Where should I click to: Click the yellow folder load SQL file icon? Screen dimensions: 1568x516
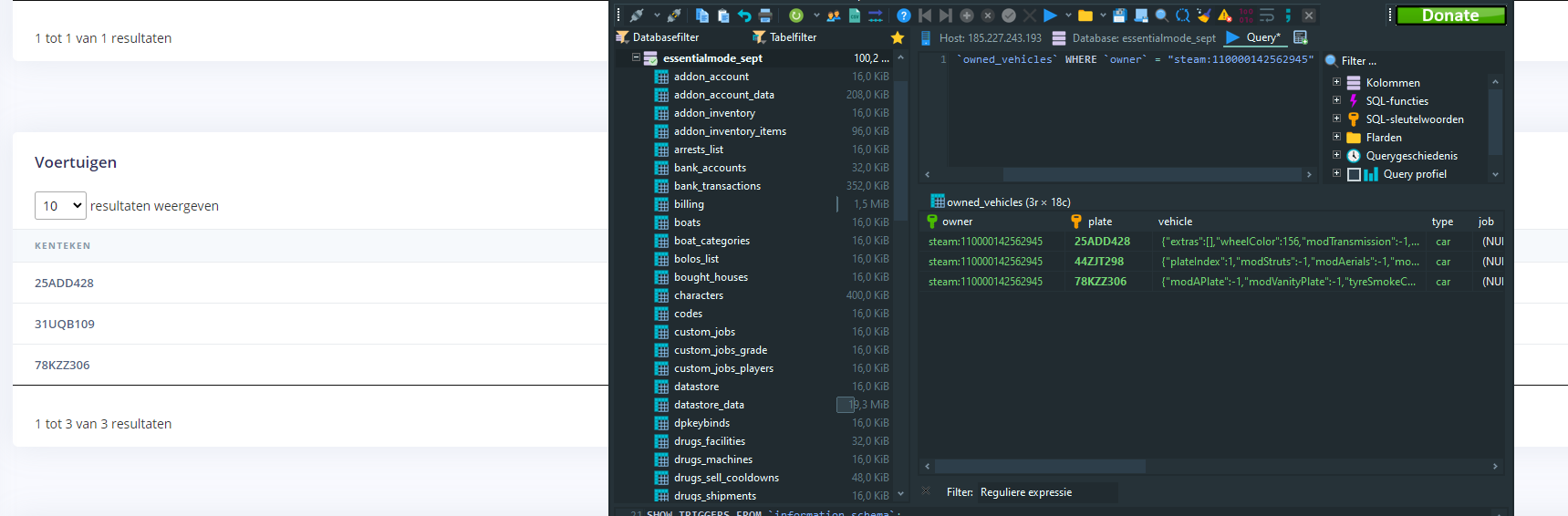1085,15
